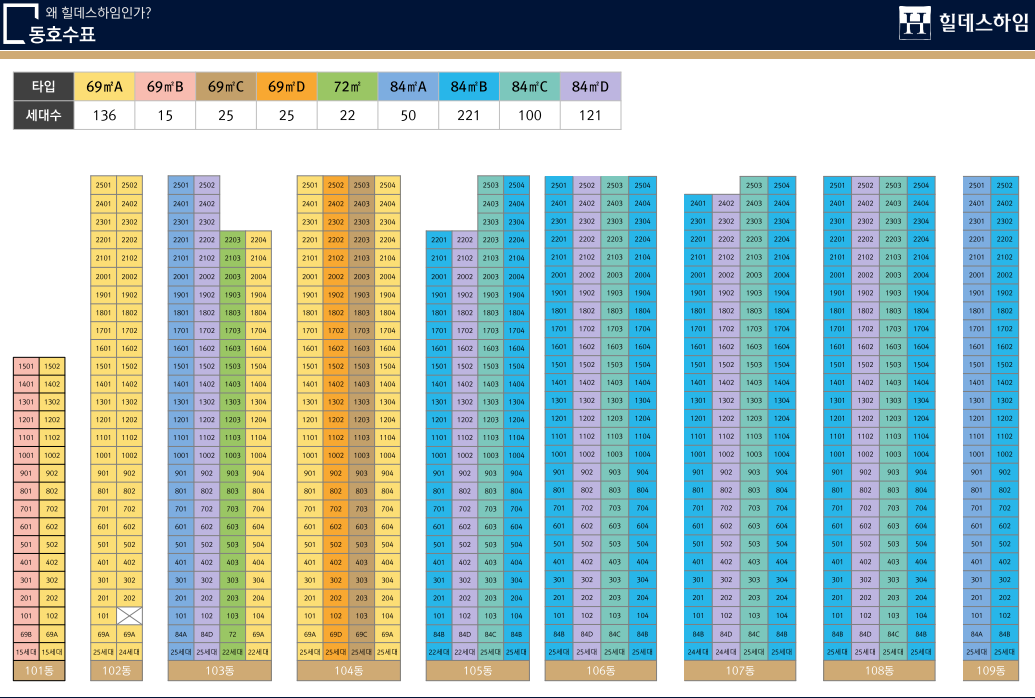
Task: Click household count 221 in legend
Action: point(469,116)
